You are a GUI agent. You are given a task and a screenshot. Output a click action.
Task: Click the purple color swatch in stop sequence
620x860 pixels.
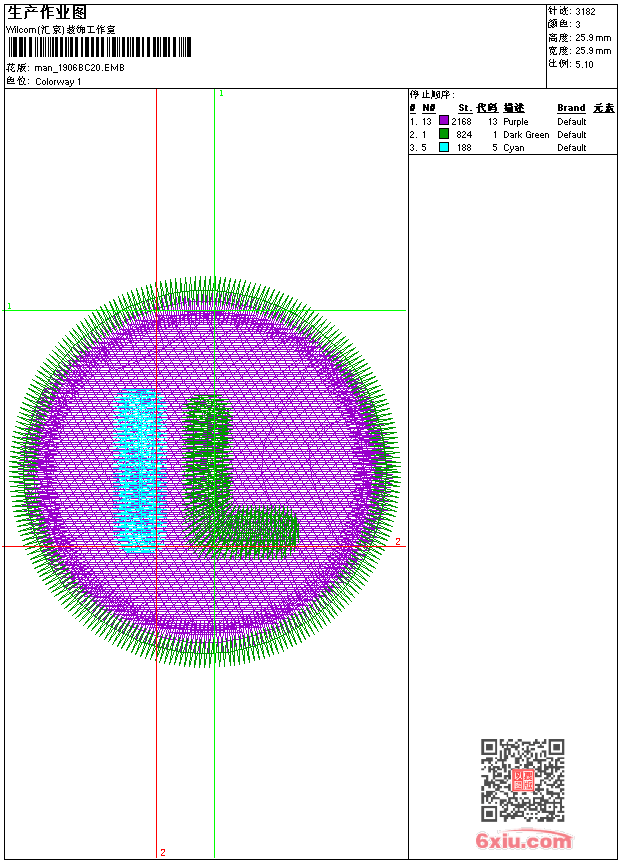click(x=444, y=121)
